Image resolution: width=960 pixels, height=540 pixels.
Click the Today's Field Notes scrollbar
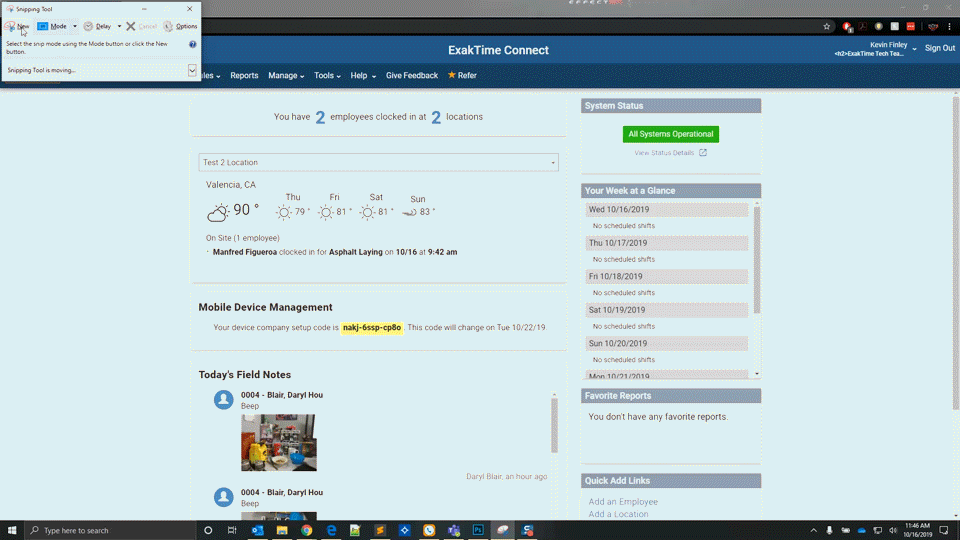(554, 426)
